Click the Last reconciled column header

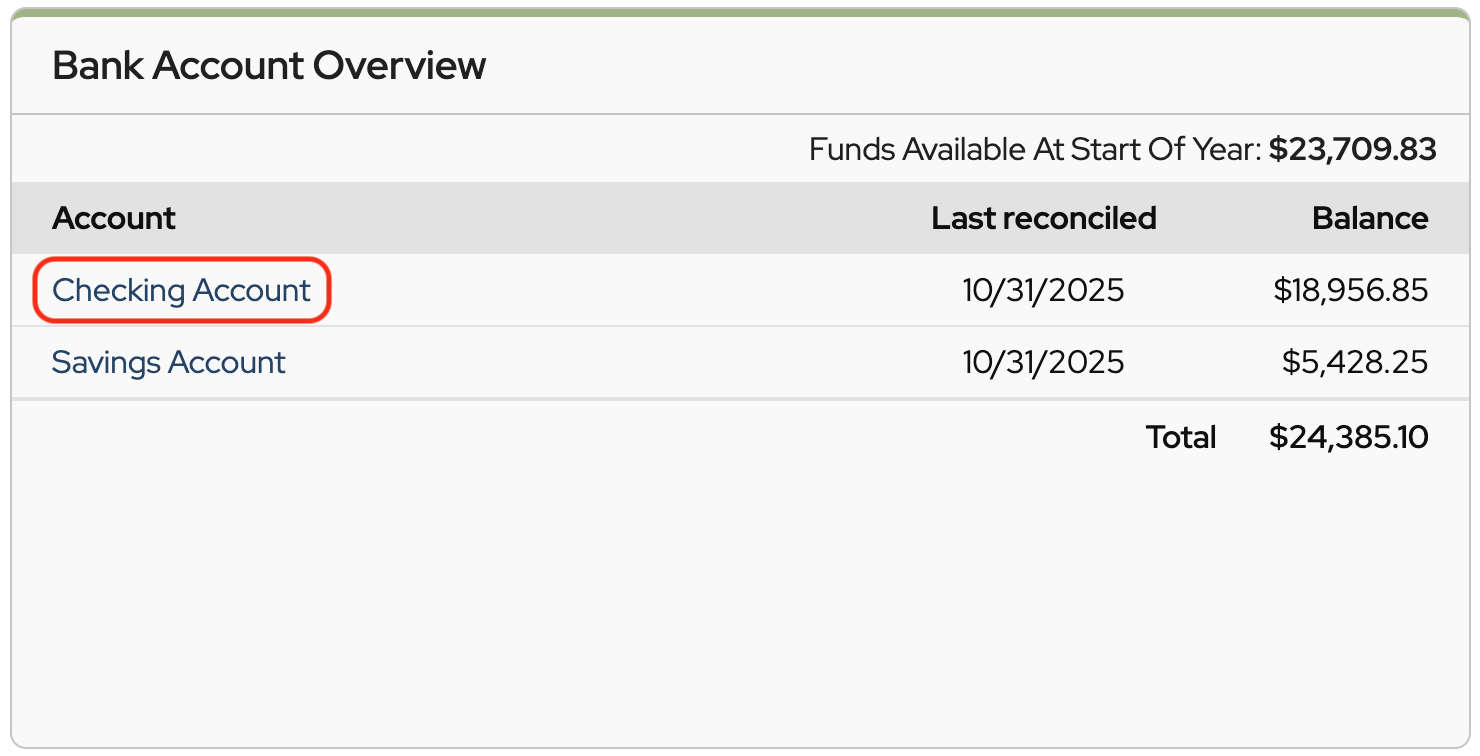coord(1043,218)
